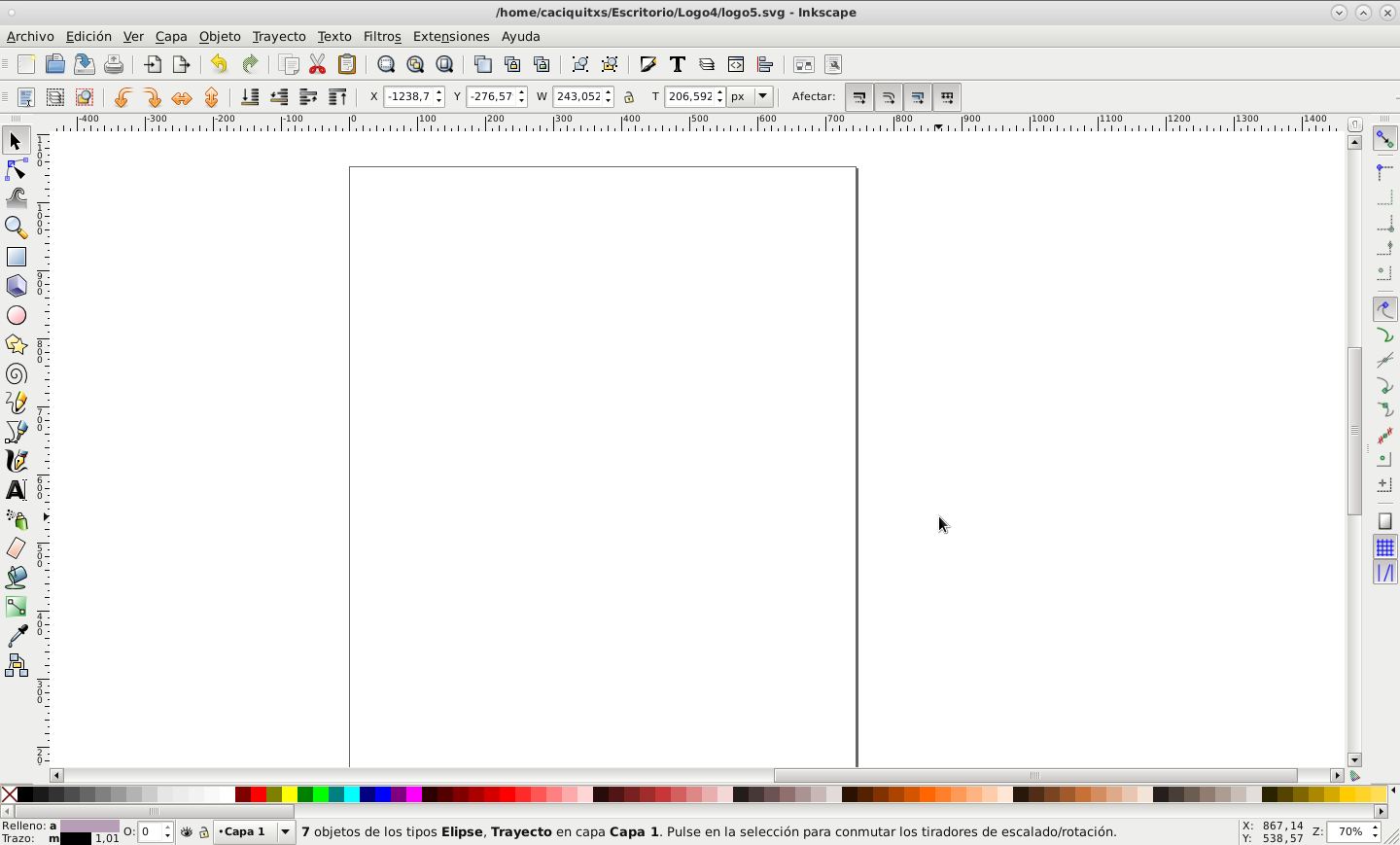The height and width of the screenshot is (845, 1400).
Task: Group the selected objects
Action: point(580,64)
